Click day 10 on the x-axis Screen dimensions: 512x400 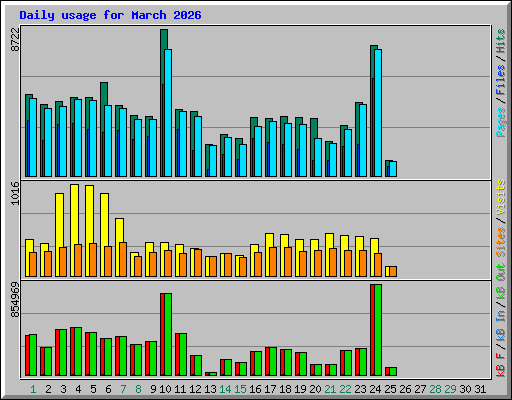tap(165, 389)
